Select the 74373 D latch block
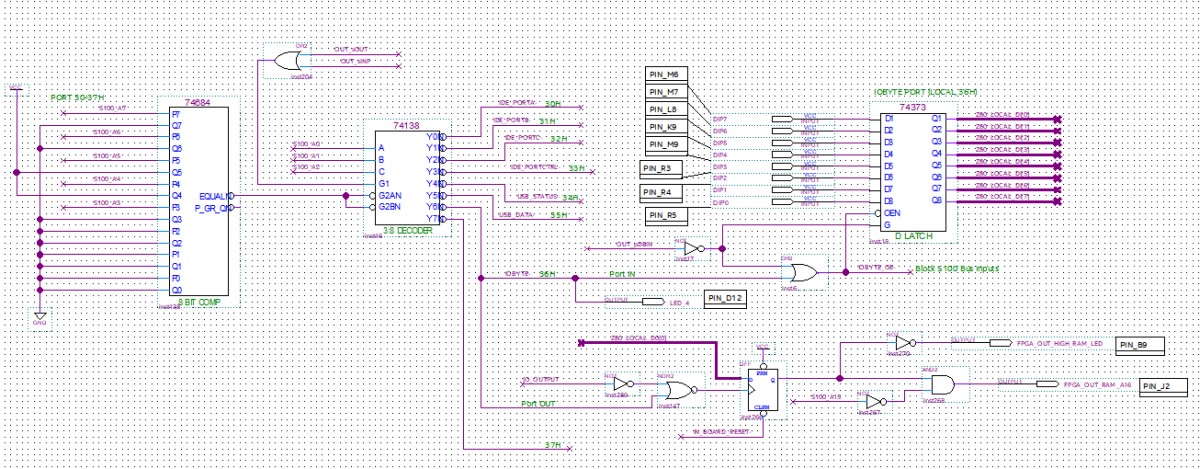The width and height of the screenshot is (1200, 469). [913, 170]
